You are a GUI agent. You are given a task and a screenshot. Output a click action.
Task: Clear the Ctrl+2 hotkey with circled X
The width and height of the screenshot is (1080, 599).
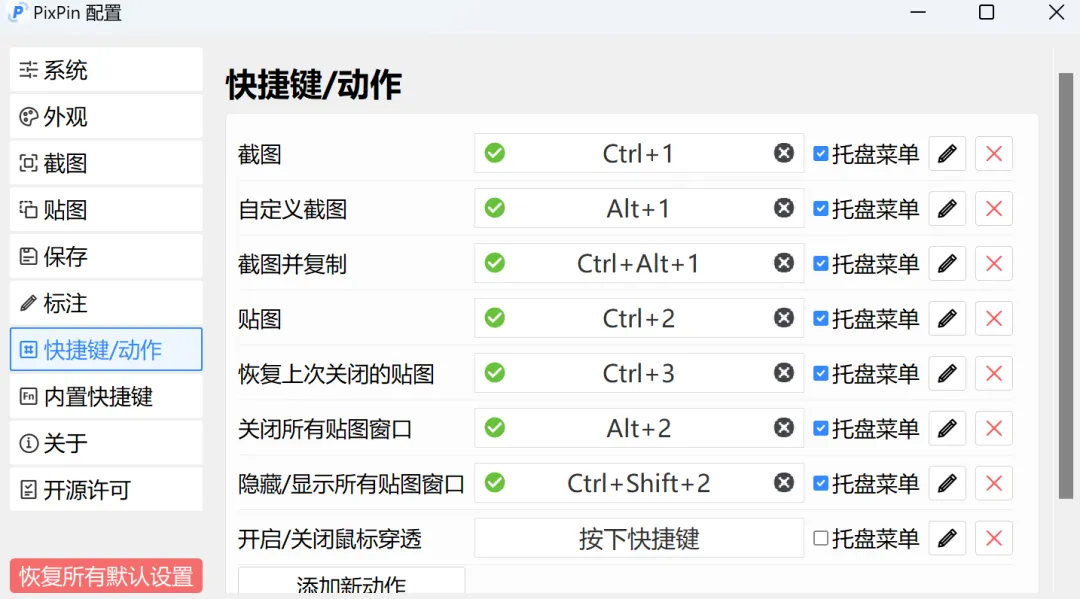pyautogui.click(x=784, y=318)
